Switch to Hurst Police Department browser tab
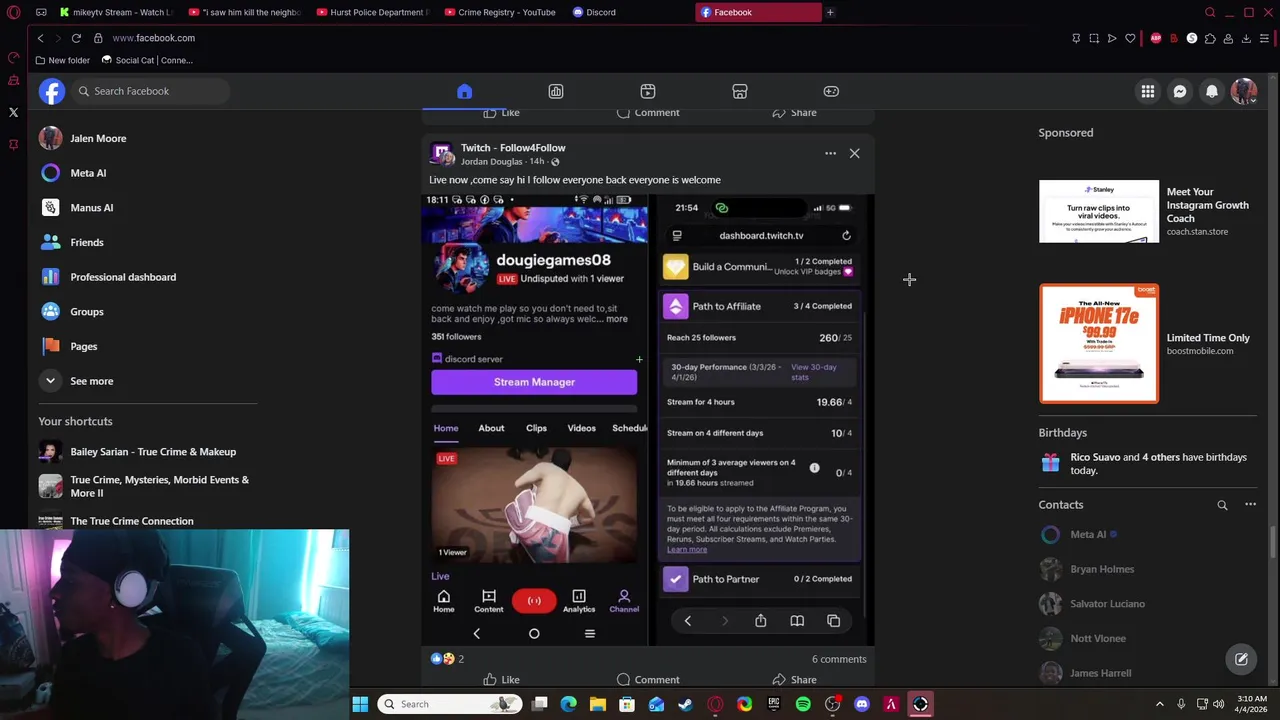1280x720 pixels. (x=372, y=12)
